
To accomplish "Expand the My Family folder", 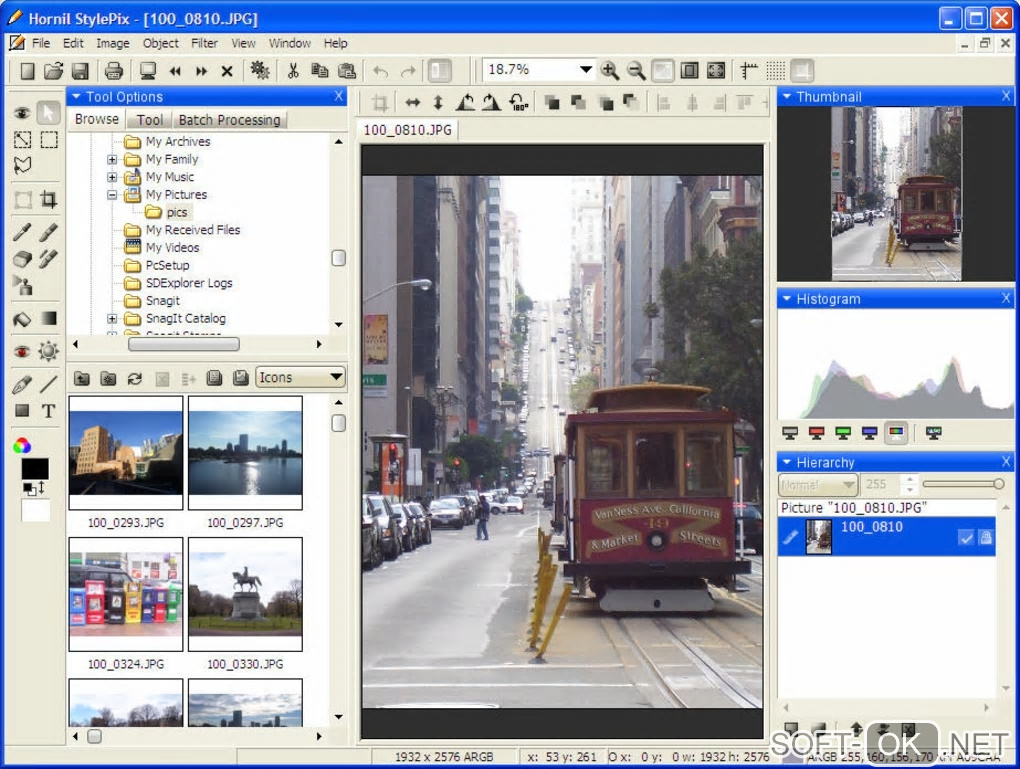I will [112, 159].
